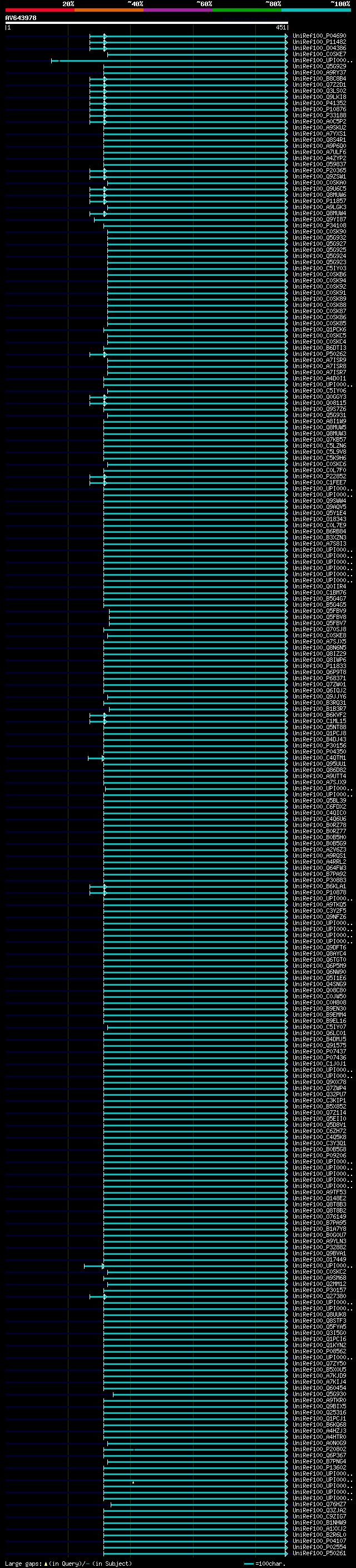The image size is (356, 1568).
Task: Select hit label UniRef100_Q5FBV9
Action: 319,611
